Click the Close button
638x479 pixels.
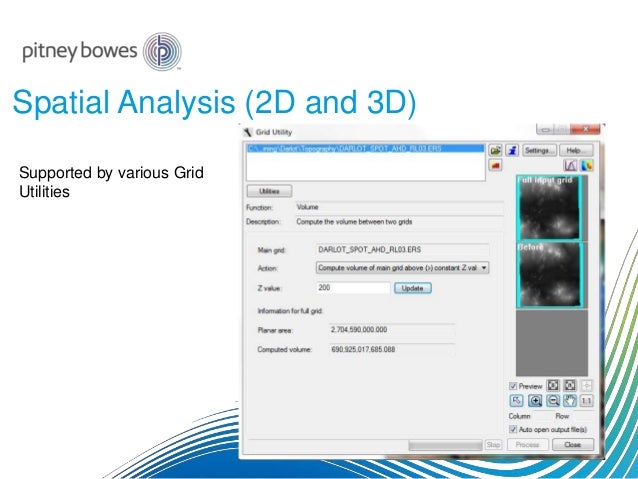click(x=572, y=444)
